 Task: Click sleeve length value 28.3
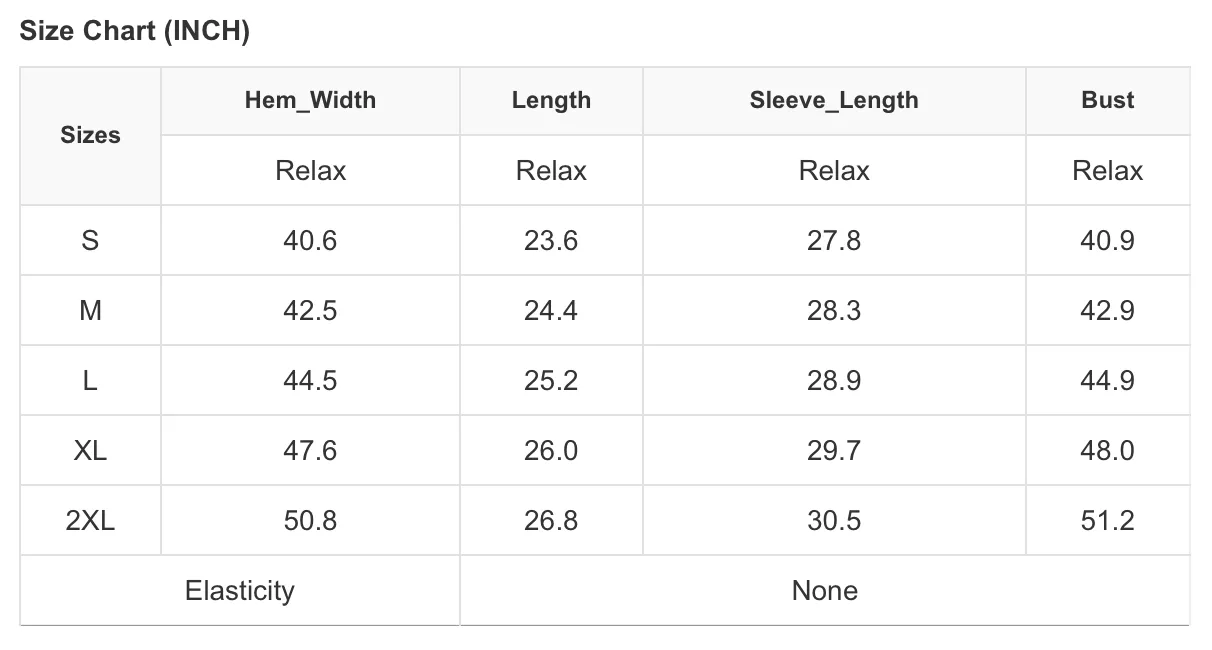pos(834,311)
